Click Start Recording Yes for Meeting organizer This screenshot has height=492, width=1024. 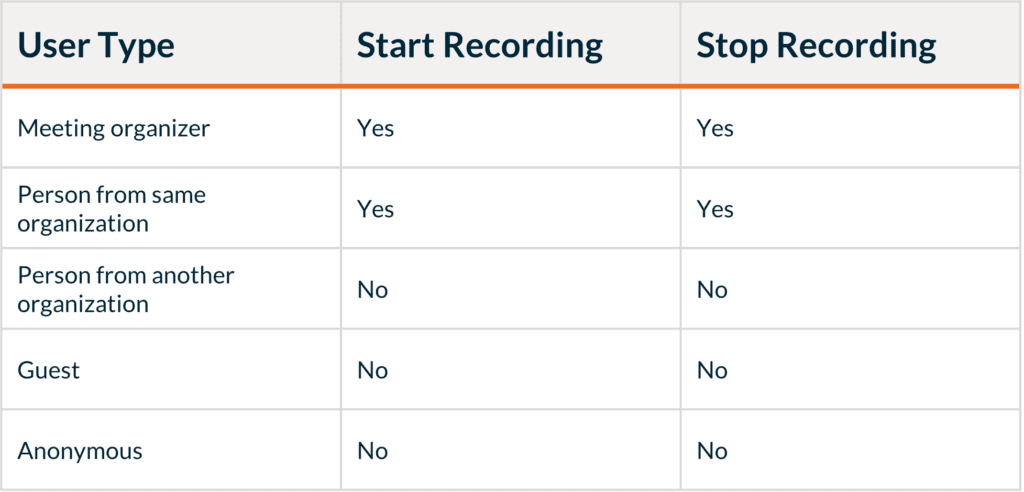(376, 128)
